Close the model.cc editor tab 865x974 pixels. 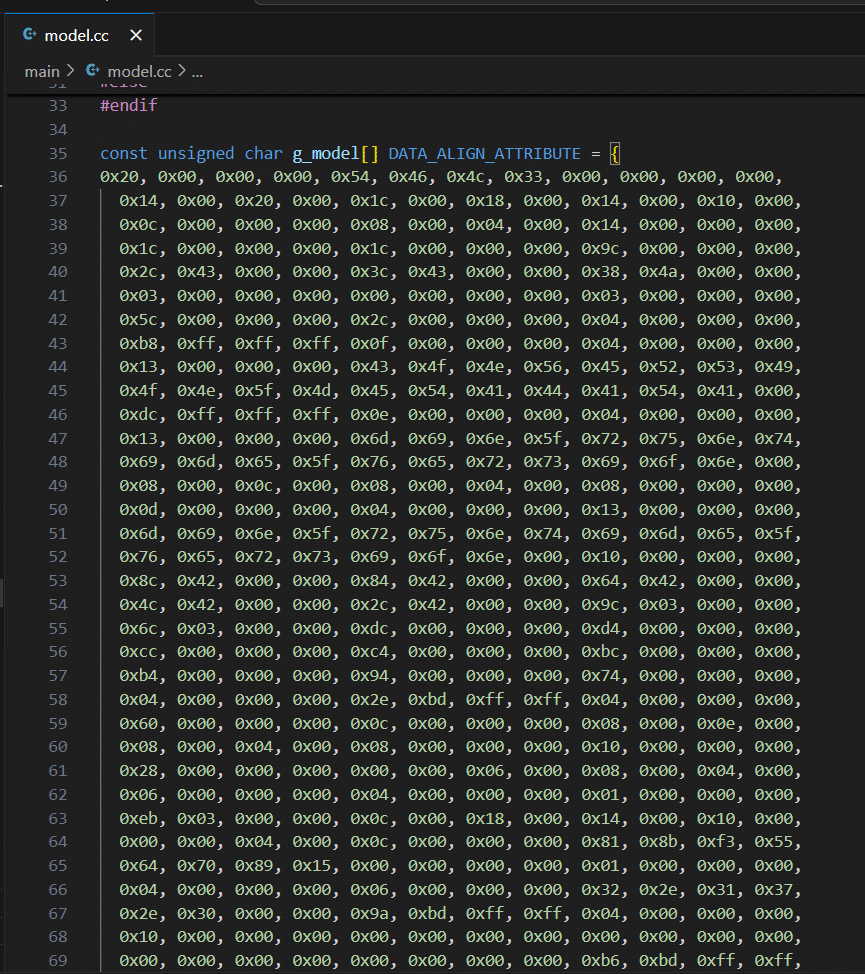(x=136, y=36)
